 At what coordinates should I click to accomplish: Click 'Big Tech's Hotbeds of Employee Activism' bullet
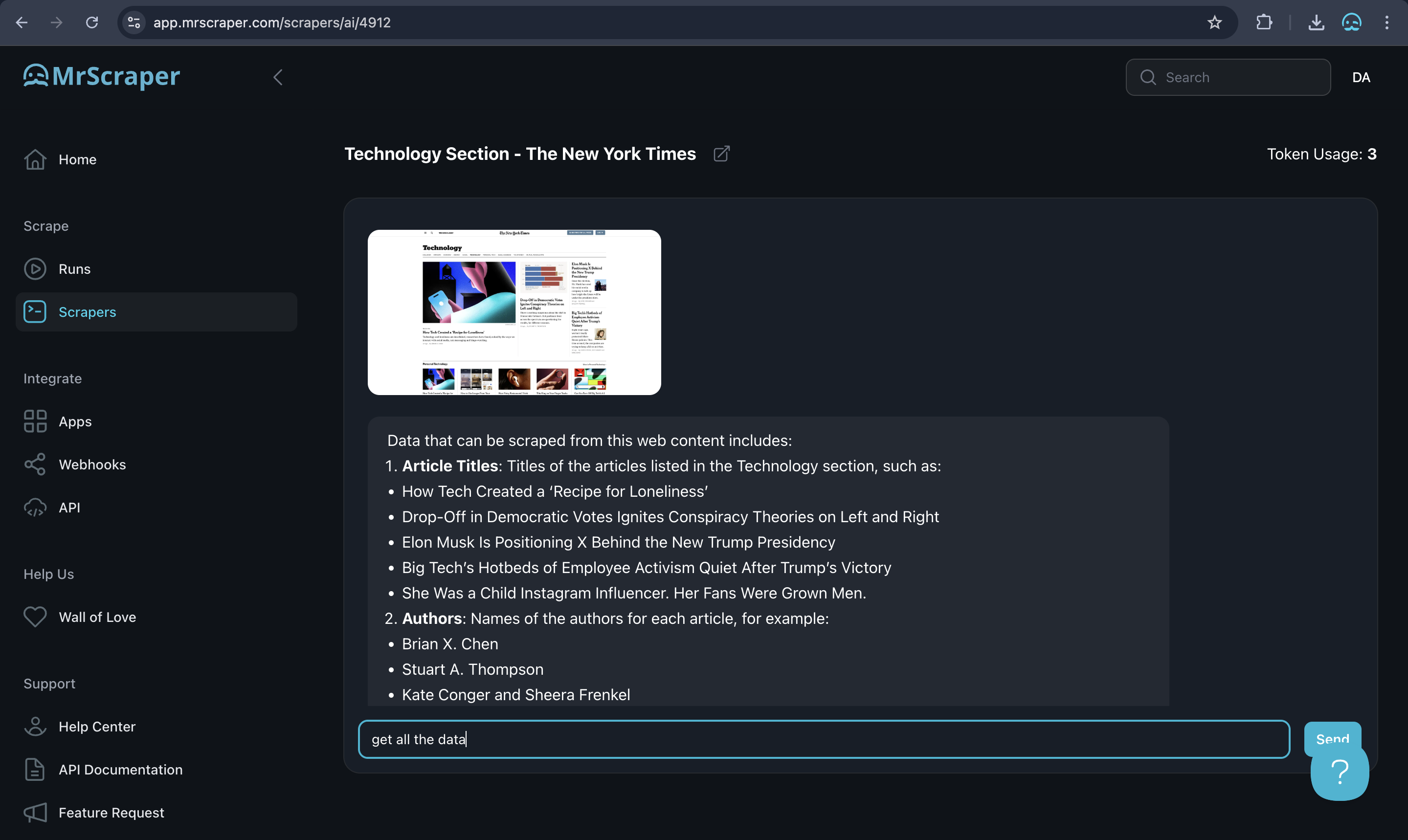click(647, 568)
